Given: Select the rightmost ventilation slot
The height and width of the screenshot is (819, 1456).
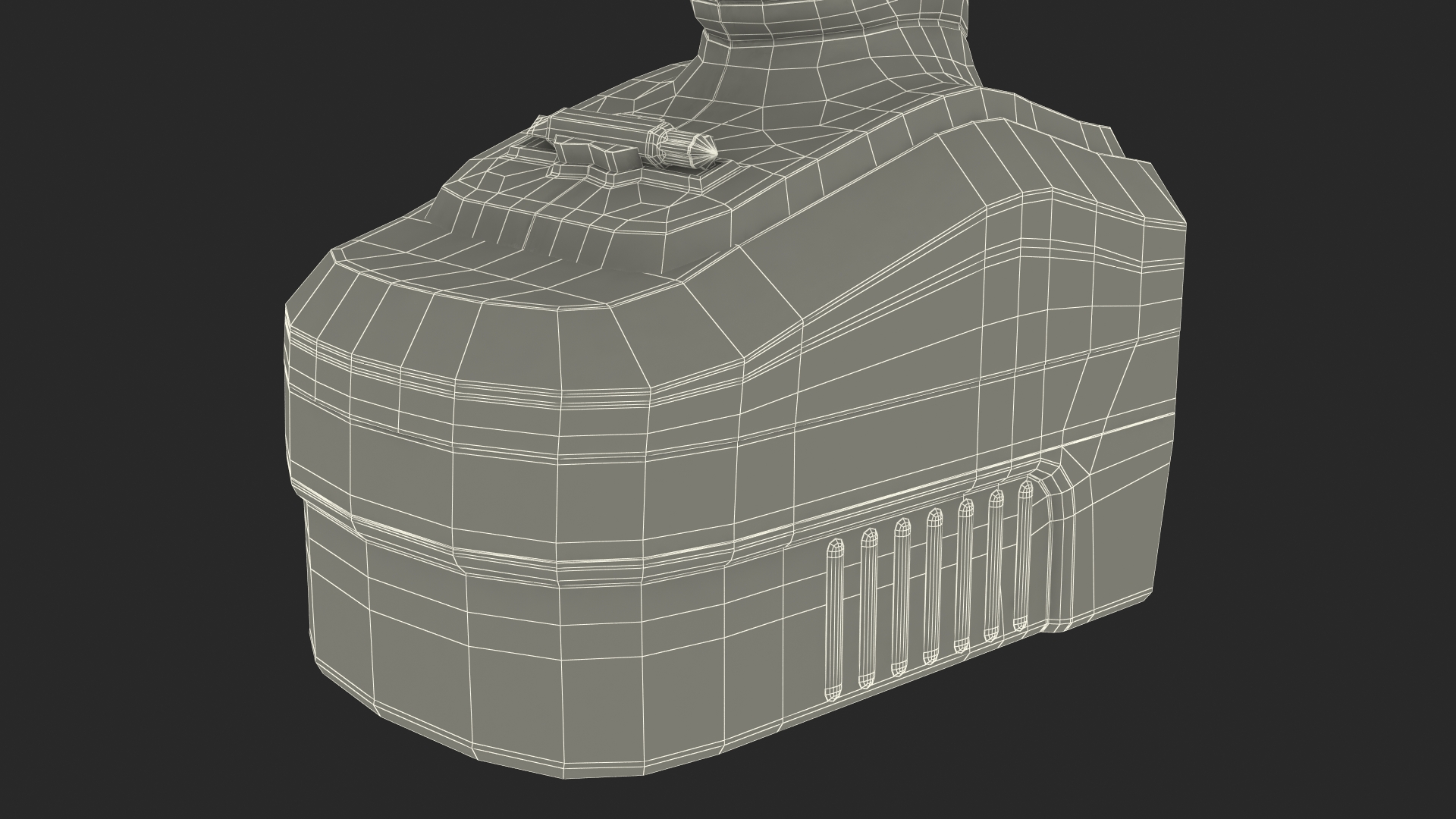Looking at the screenshot, I should [1024, 554].
